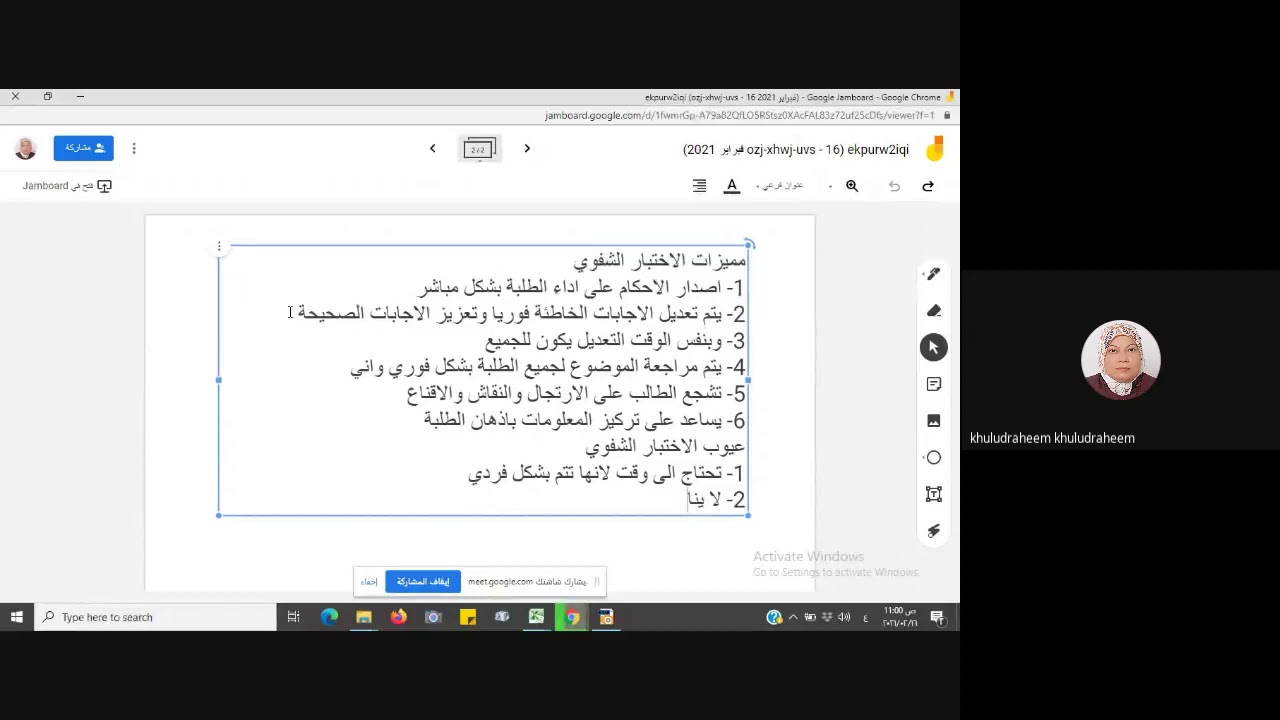Expand the dropdown arrow beside zoom
Viewport: 1280px width, 720px height.
[830, 186]
